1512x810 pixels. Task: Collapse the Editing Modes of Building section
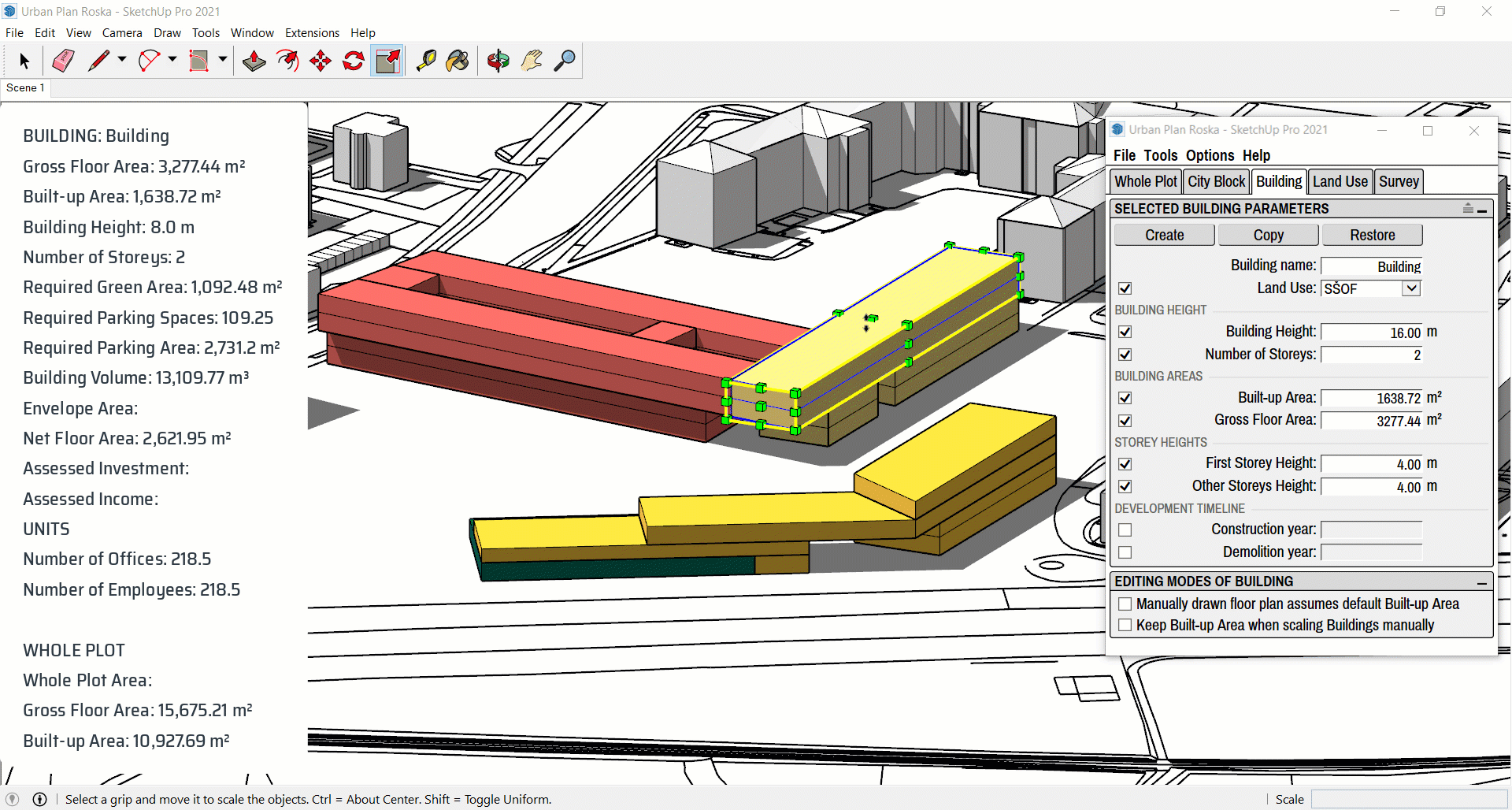[1481, 582]
